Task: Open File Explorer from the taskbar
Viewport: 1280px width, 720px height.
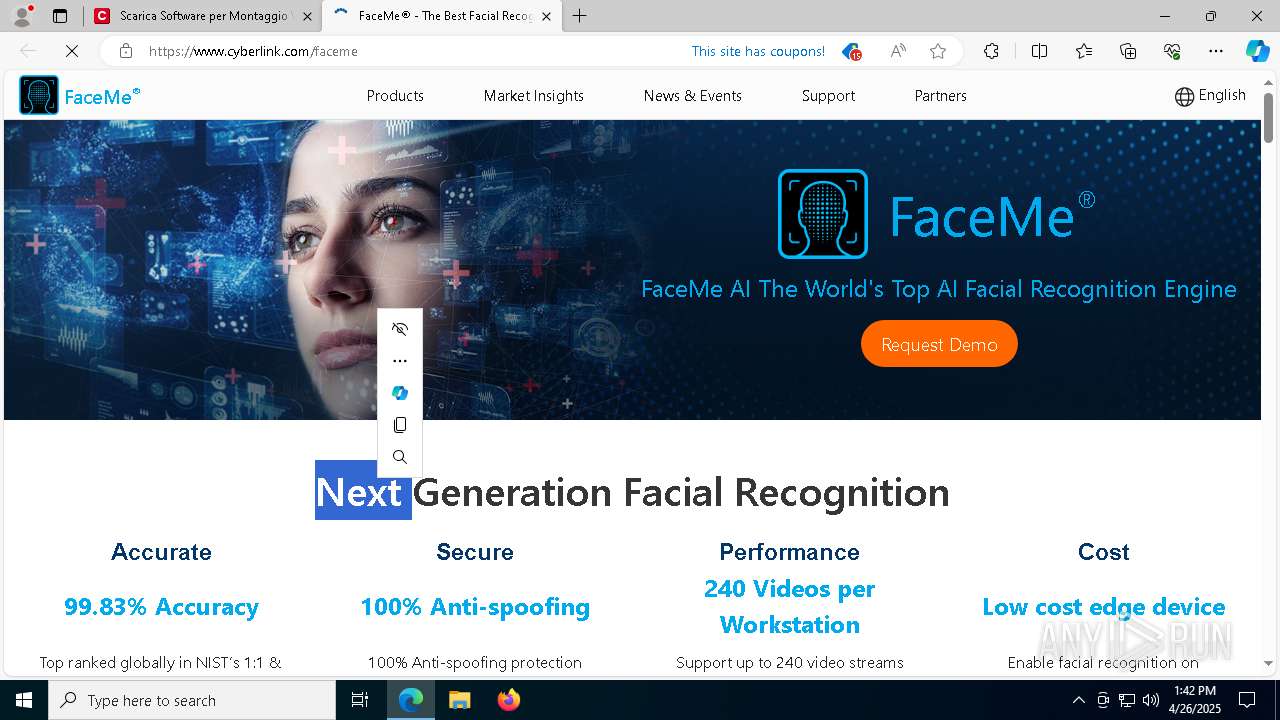Action: (460, 700)
